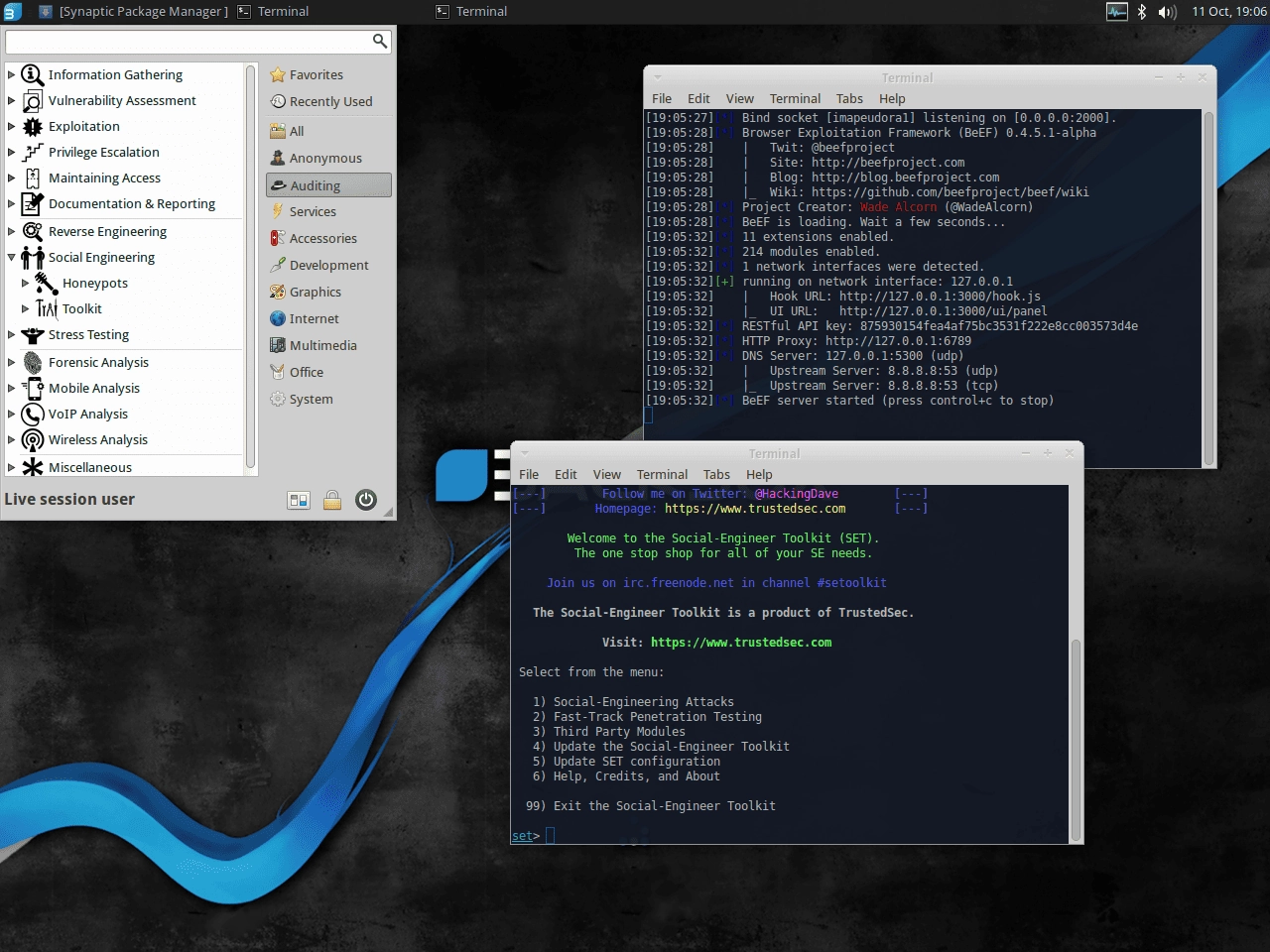Select the Office category
The height and width of the screenshot is (952, 1270).
(329, 372)
